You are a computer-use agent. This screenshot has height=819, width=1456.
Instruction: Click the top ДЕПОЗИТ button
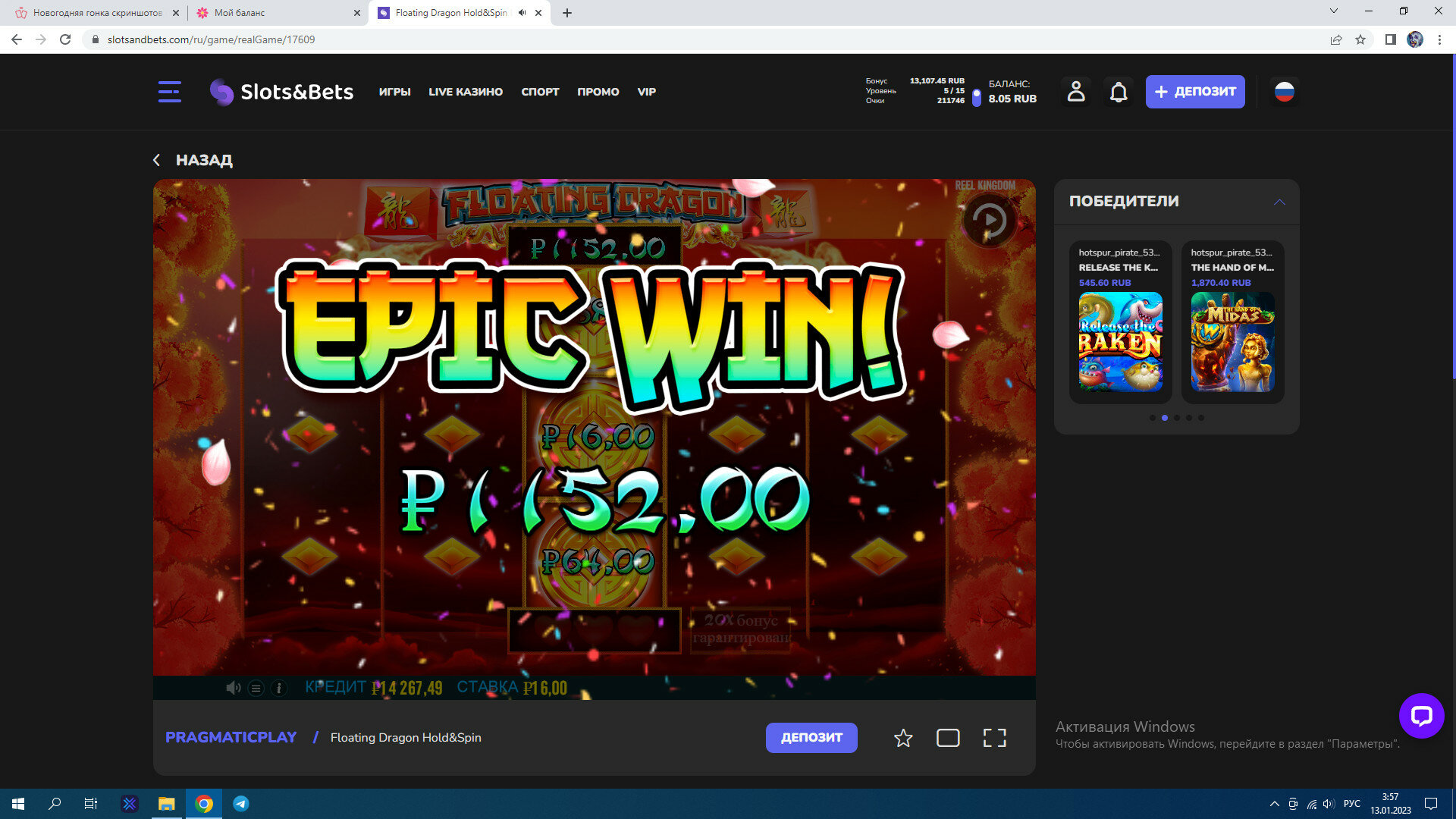[1194, 92]
